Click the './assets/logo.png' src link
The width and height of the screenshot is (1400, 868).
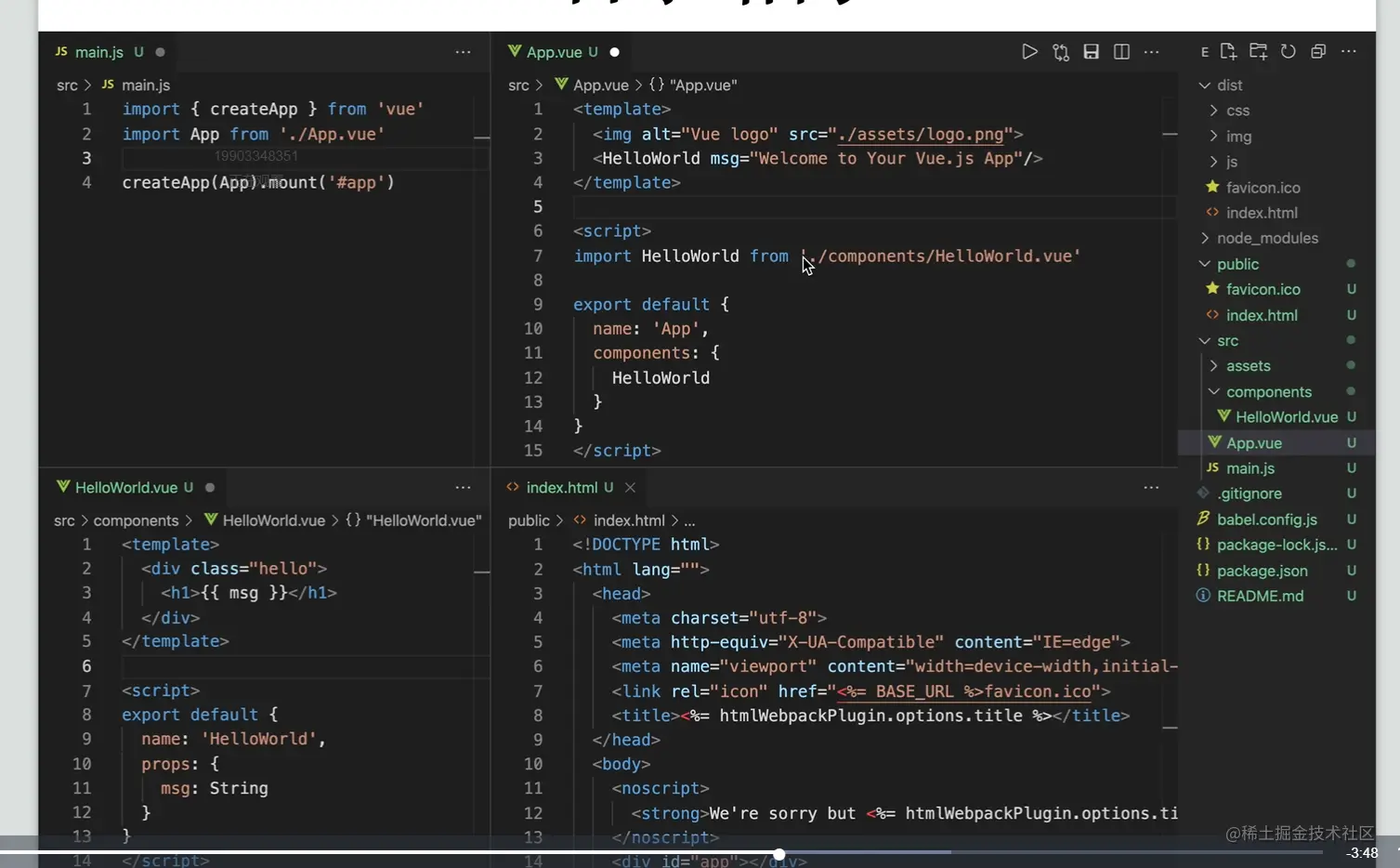(x=921, y=134)
